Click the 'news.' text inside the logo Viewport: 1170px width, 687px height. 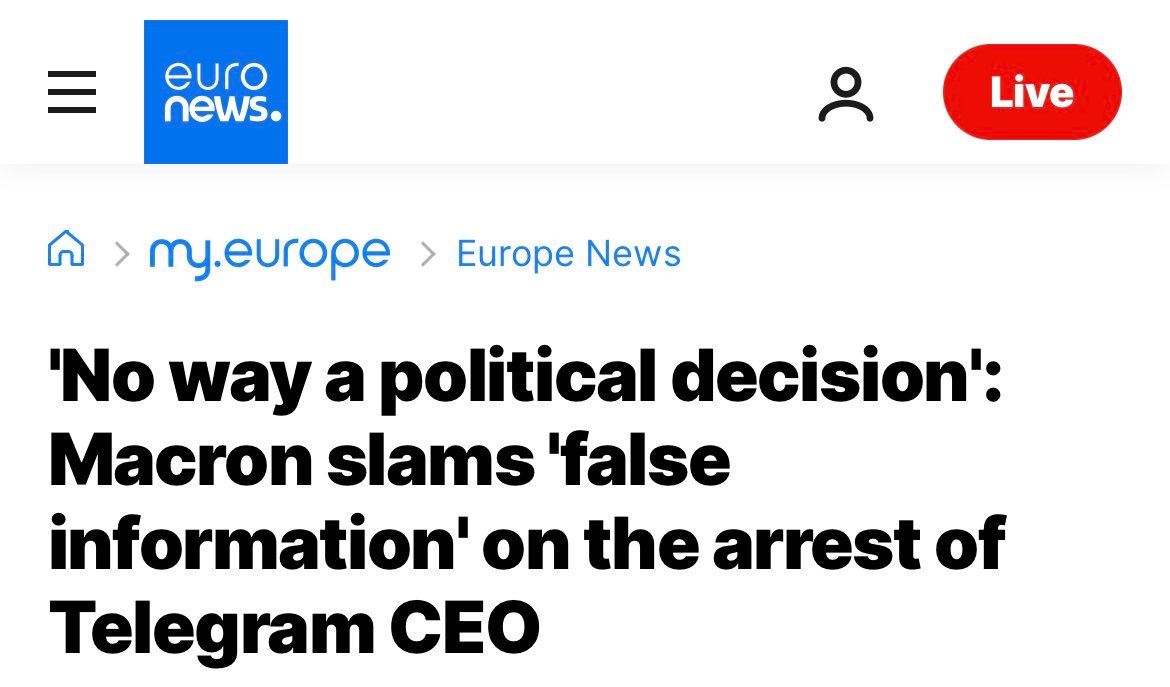click(x=222, y=108)
